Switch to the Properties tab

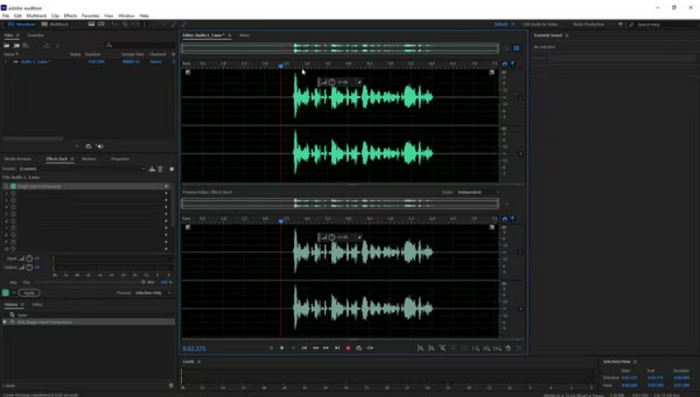(x=120, y=159)
